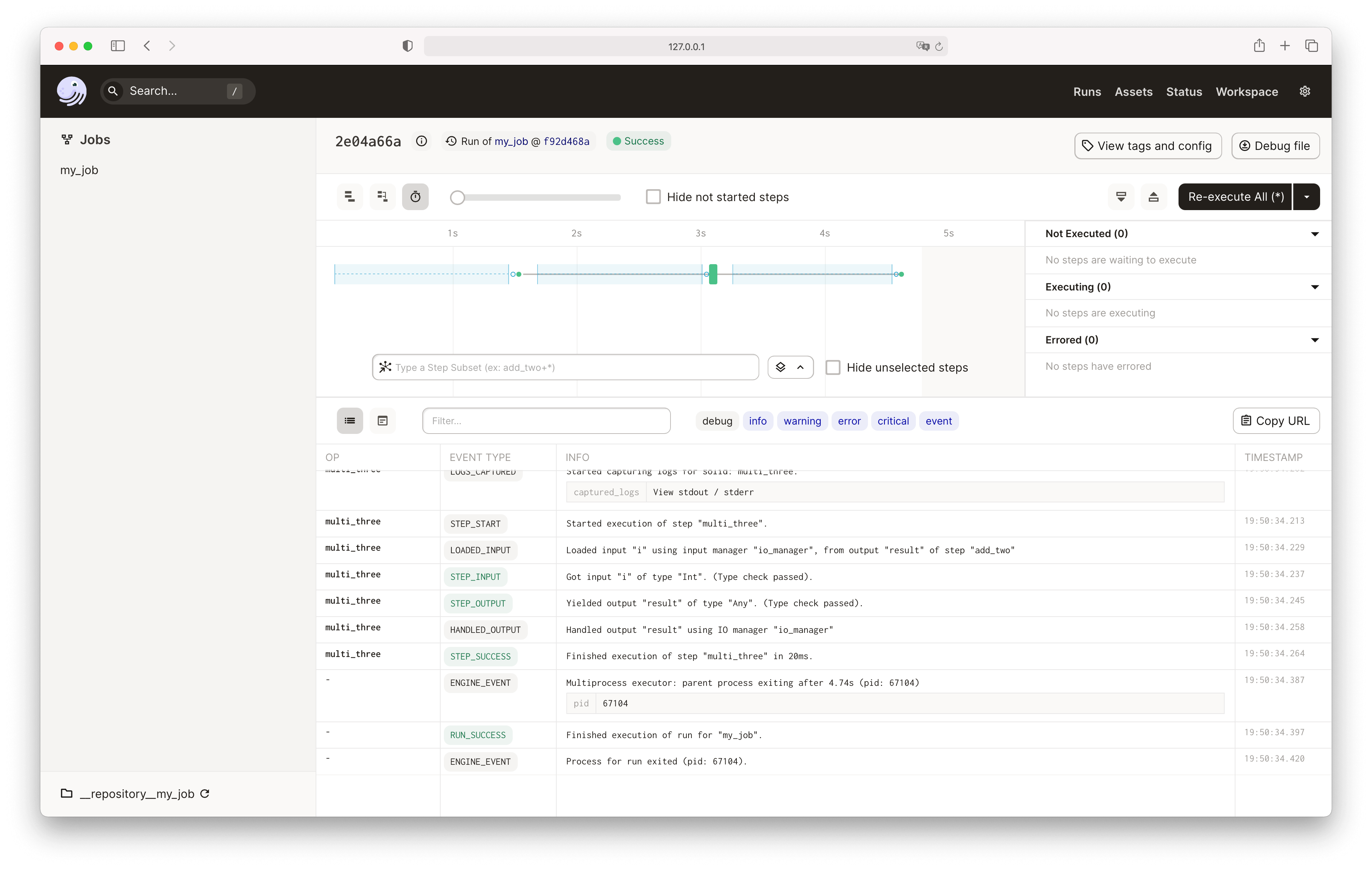Reload the __repository__my_job location icon
This screenshot has width=1372, height=870.
pos(205,794)
